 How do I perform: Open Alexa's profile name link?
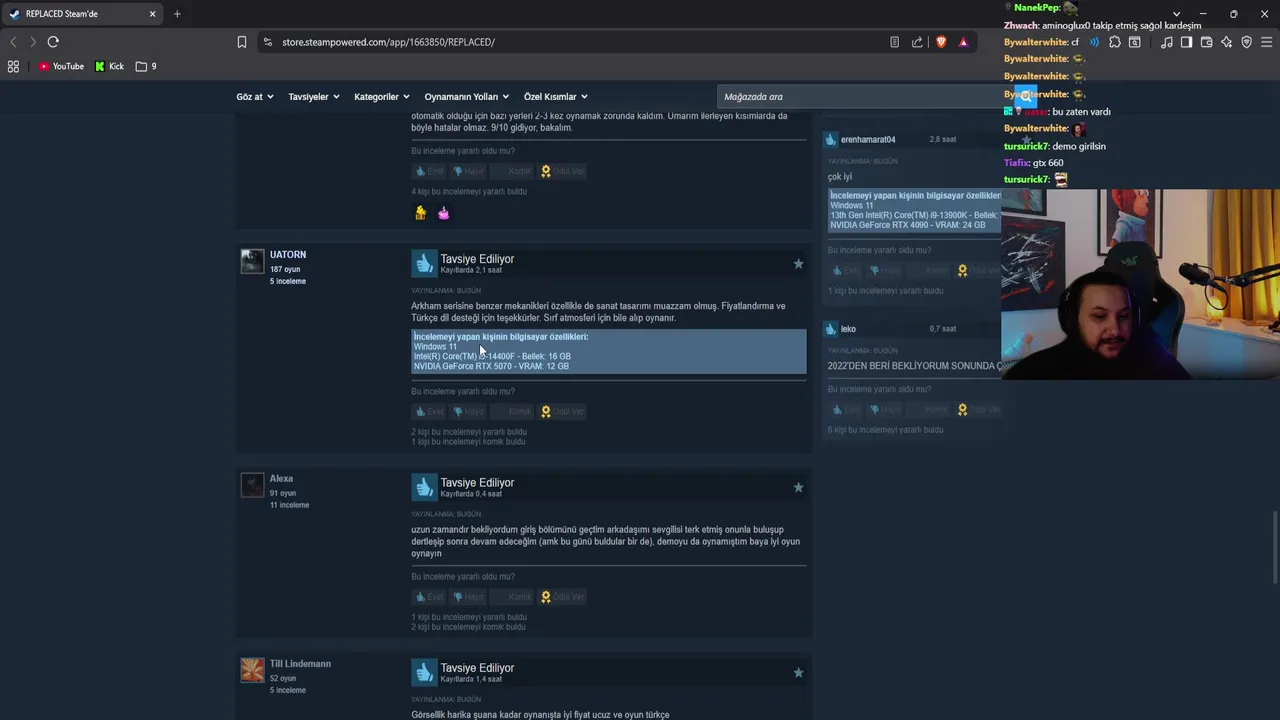281,479
